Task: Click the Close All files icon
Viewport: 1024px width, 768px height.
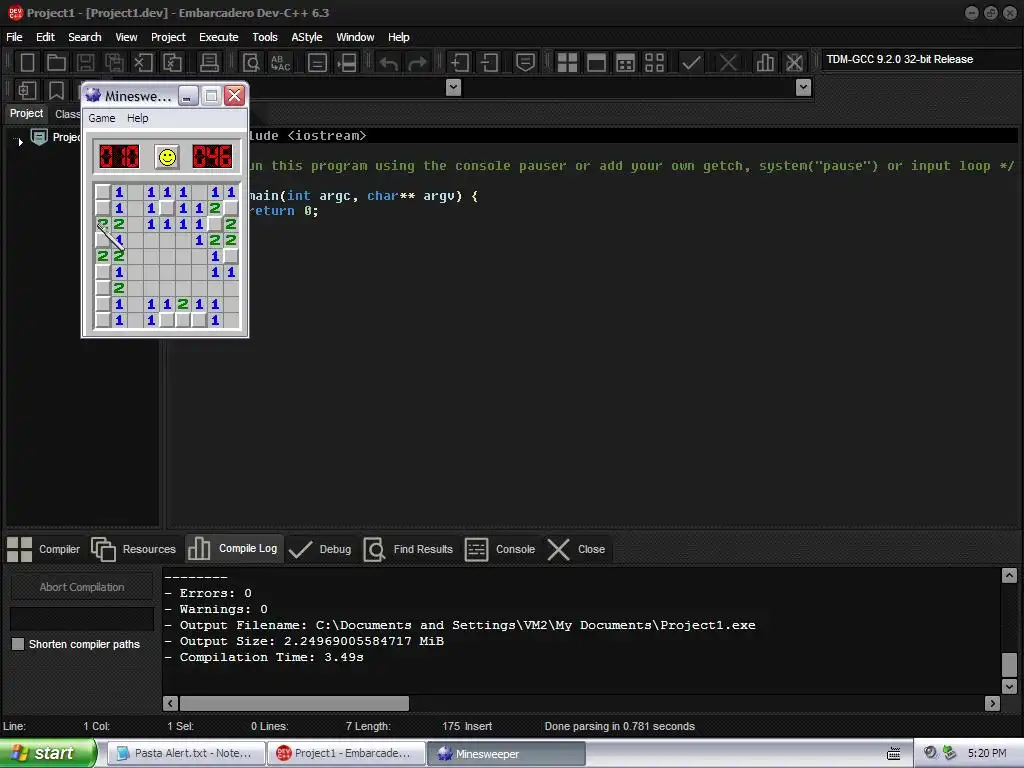Action: (x=172, y=63)
